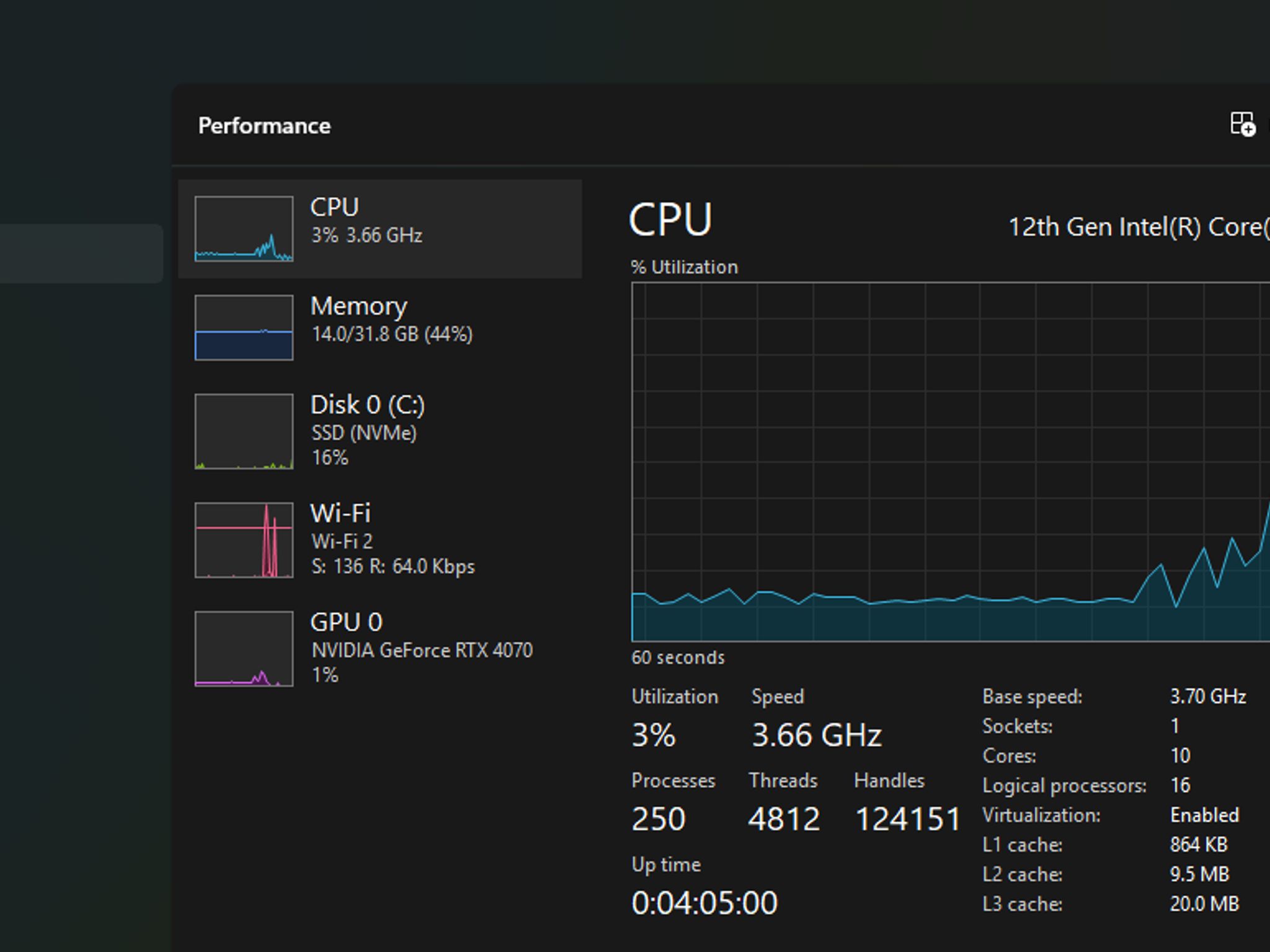Click the % Utilization graph label
1270x952 pixels.
click(684, 267)
